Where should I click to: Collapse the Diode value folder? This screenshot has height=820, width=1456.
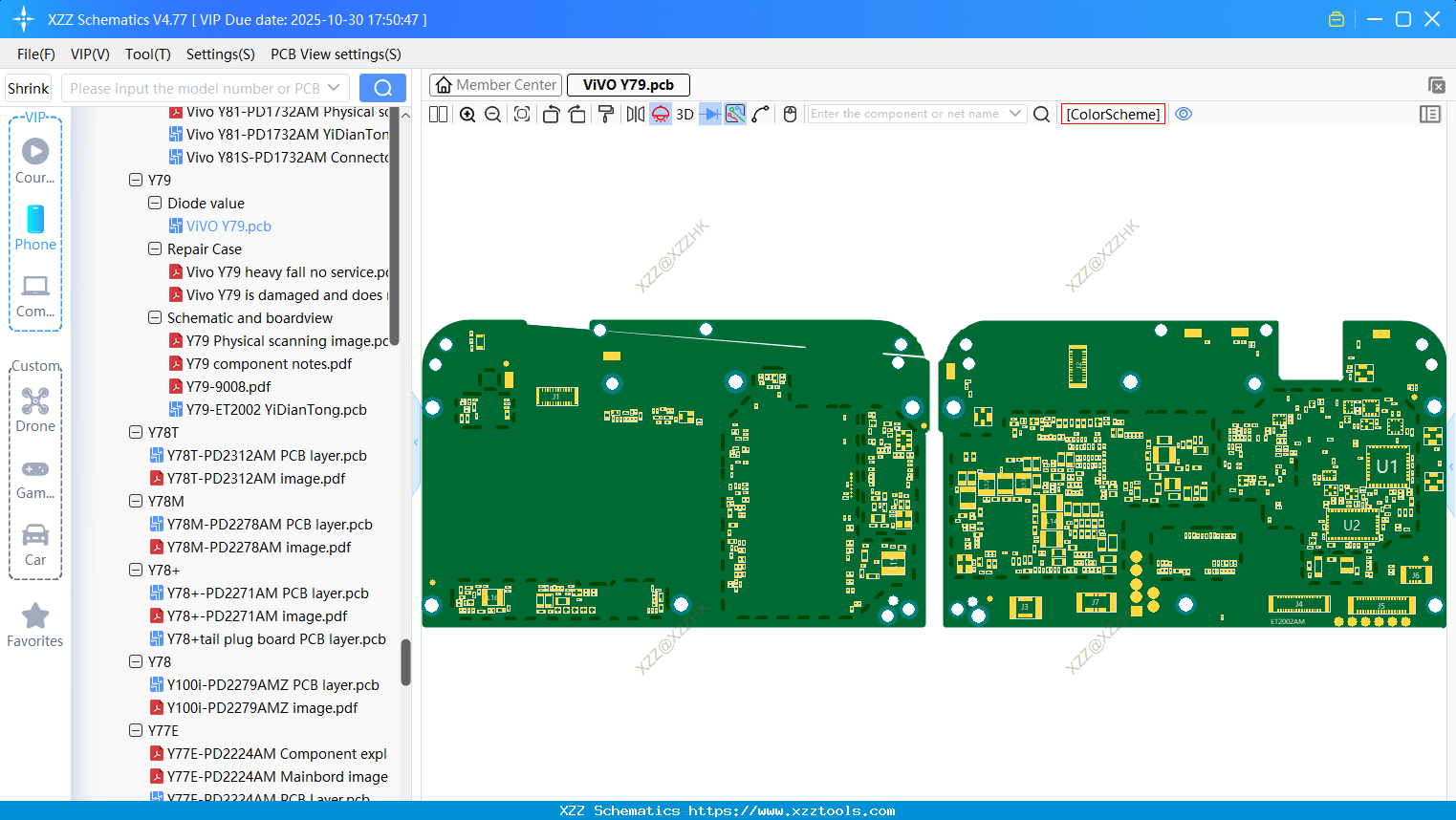coord(155,203)
